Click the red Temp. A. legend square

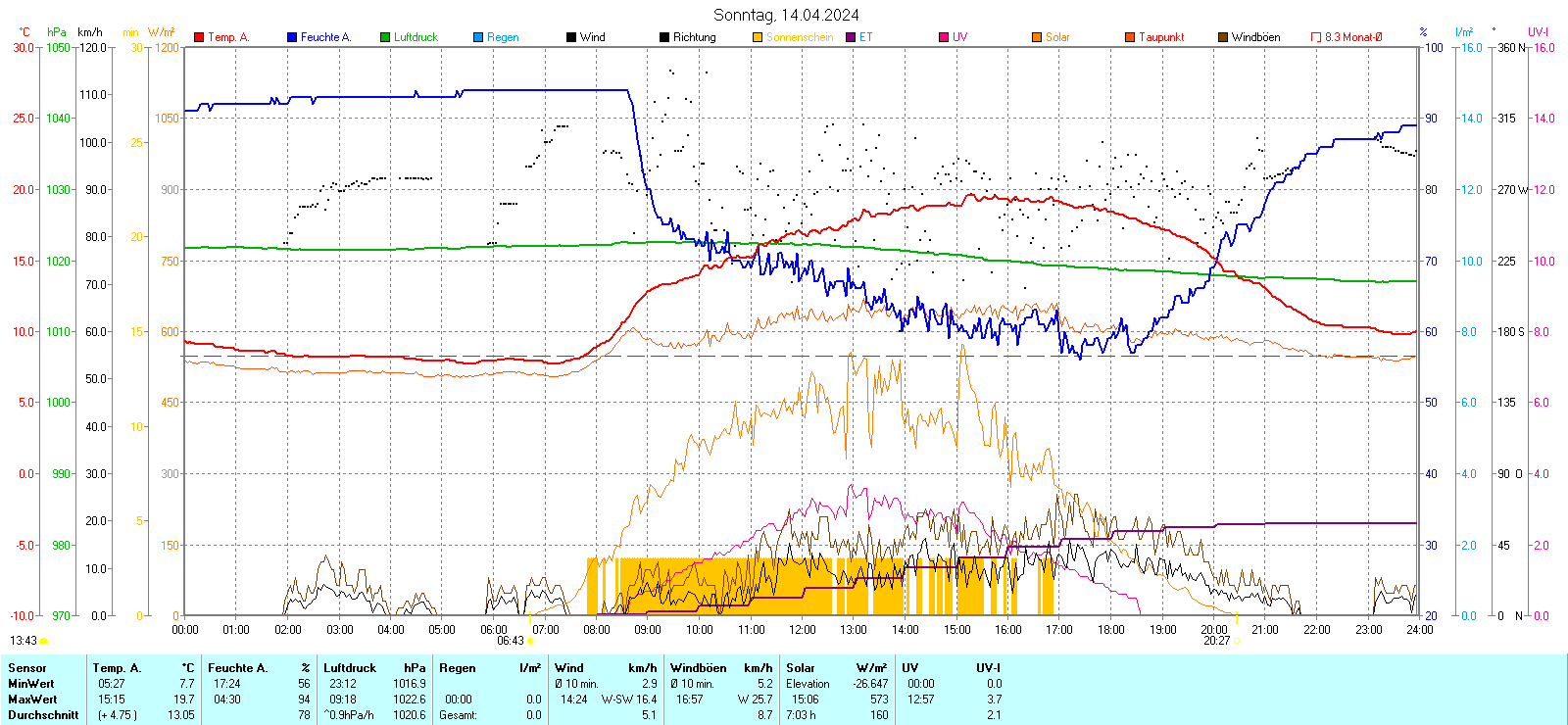[x=199, y=37]
